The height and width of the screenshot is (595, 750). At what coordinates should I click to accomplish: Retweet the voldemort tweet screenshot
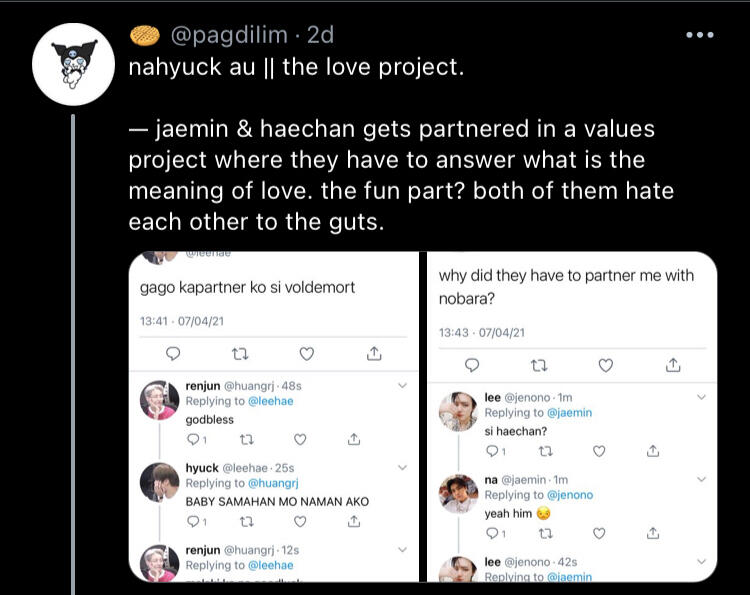click(x=240, y=353)
